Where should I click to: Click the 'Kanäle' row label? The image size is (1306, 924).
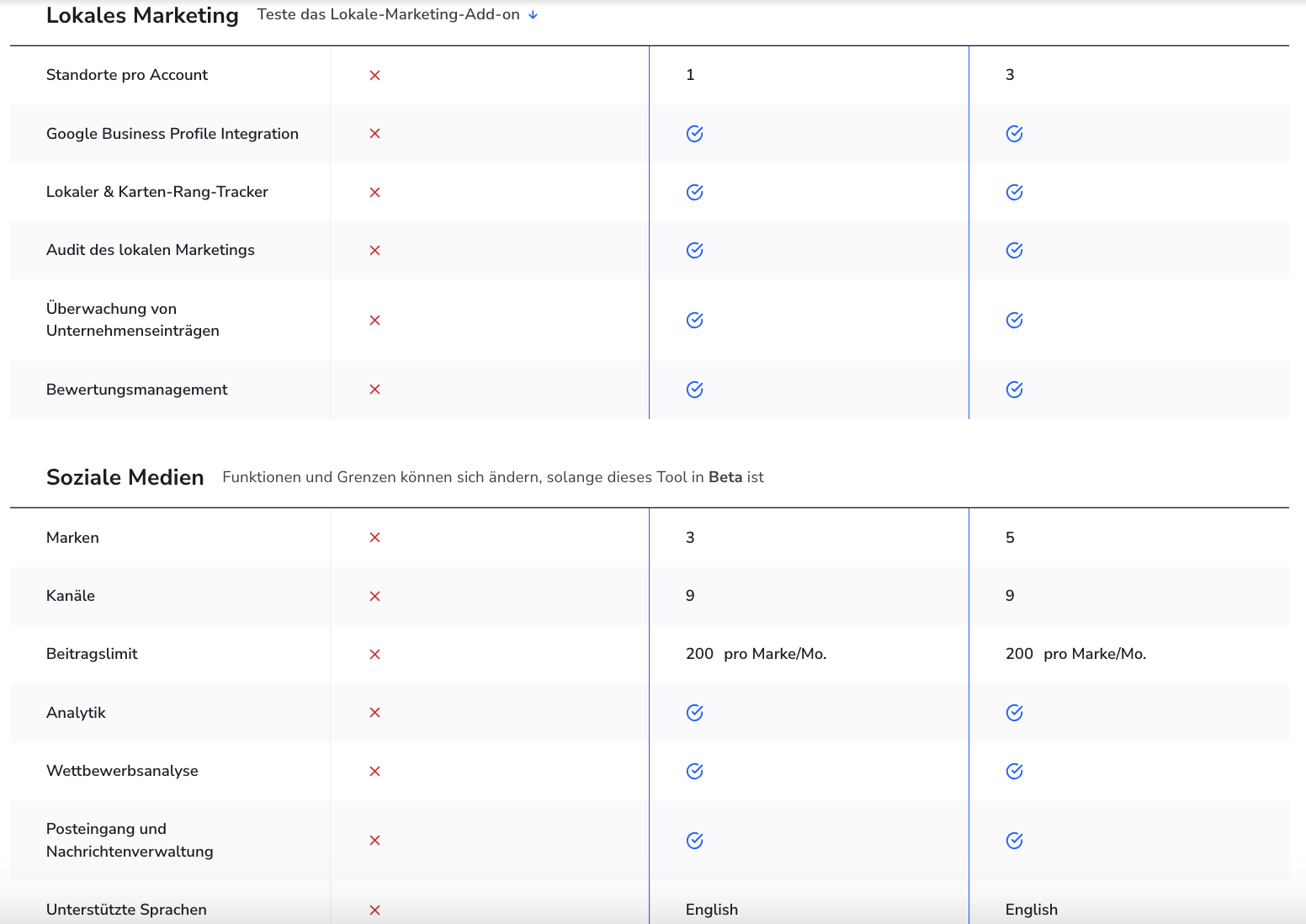pos(71,596)
